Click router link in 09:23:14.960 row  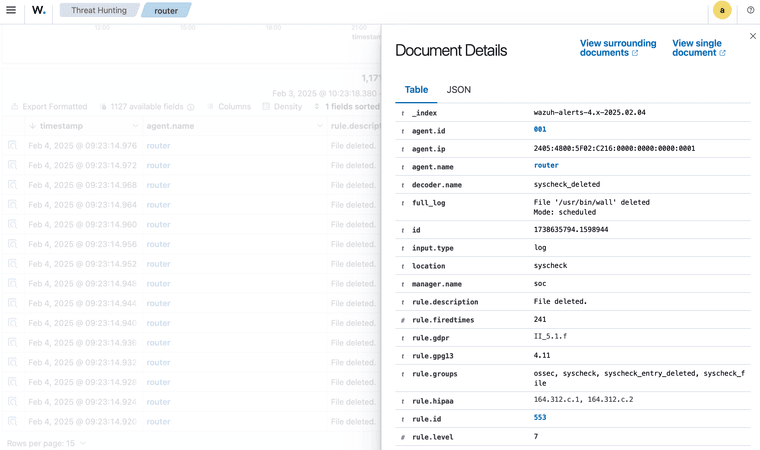click(158, 225)
